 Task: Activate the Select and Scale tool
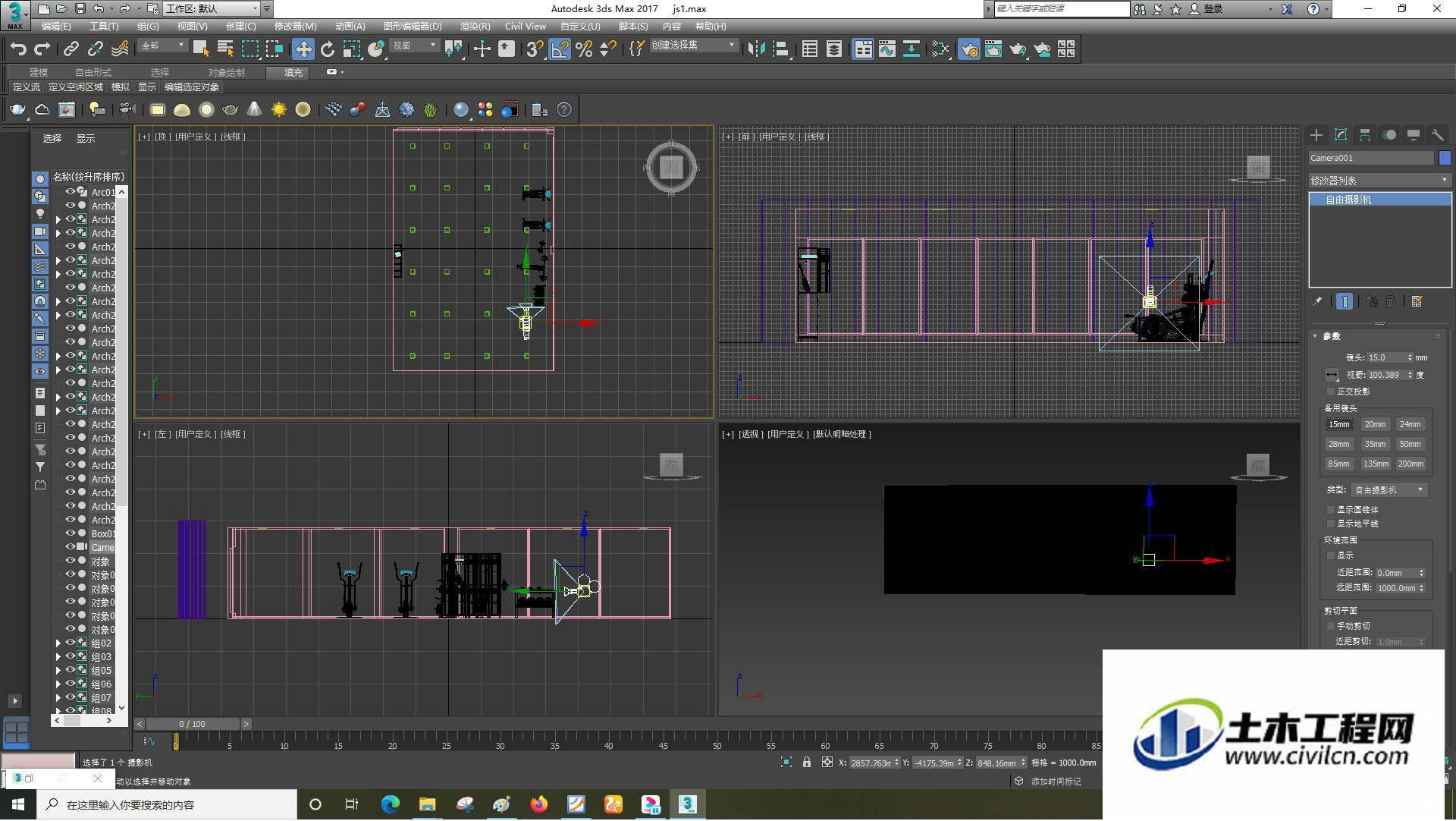point(352,49)
